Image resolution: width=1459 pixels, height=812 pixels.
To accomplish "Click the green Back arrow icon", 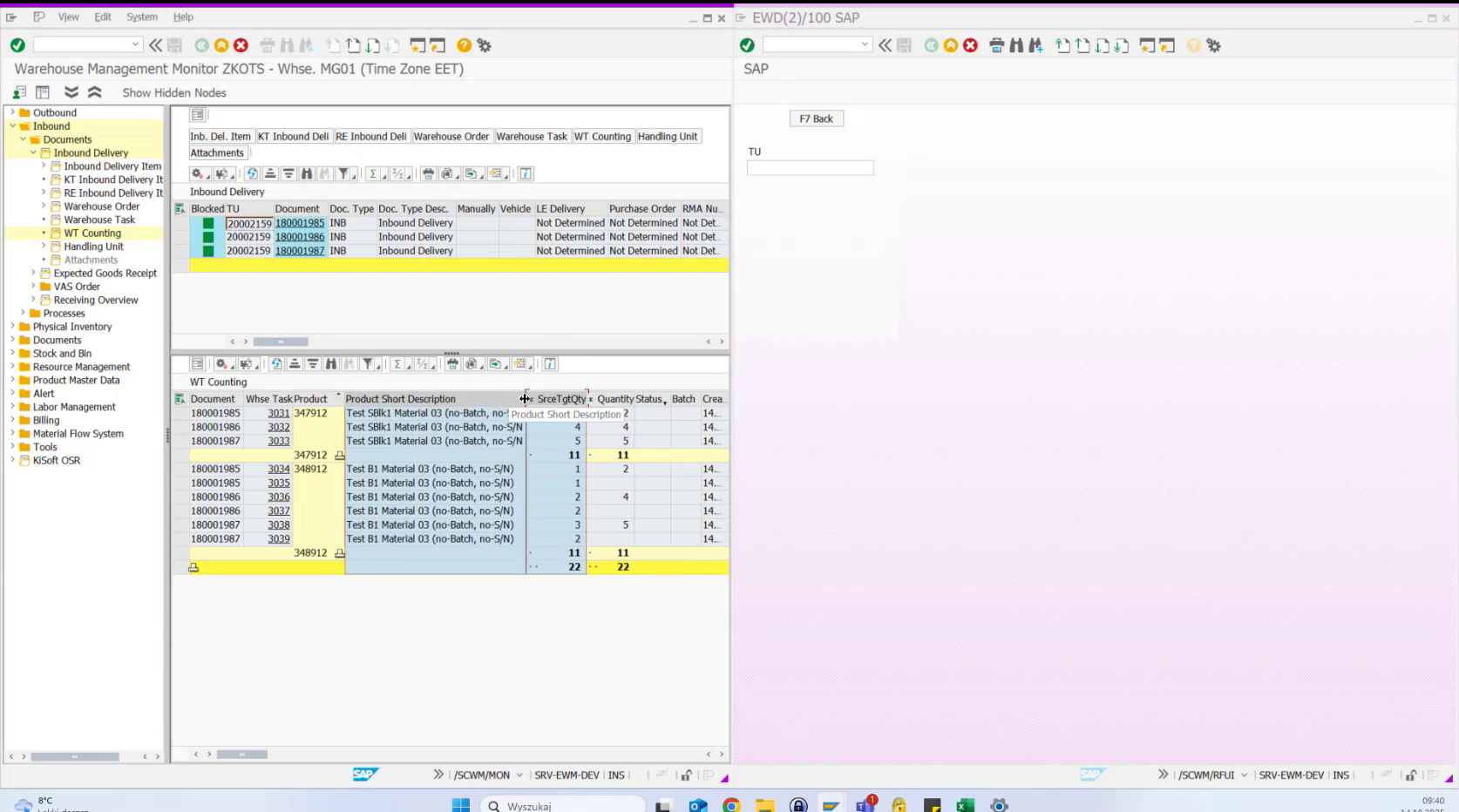I will coord(201,45).
